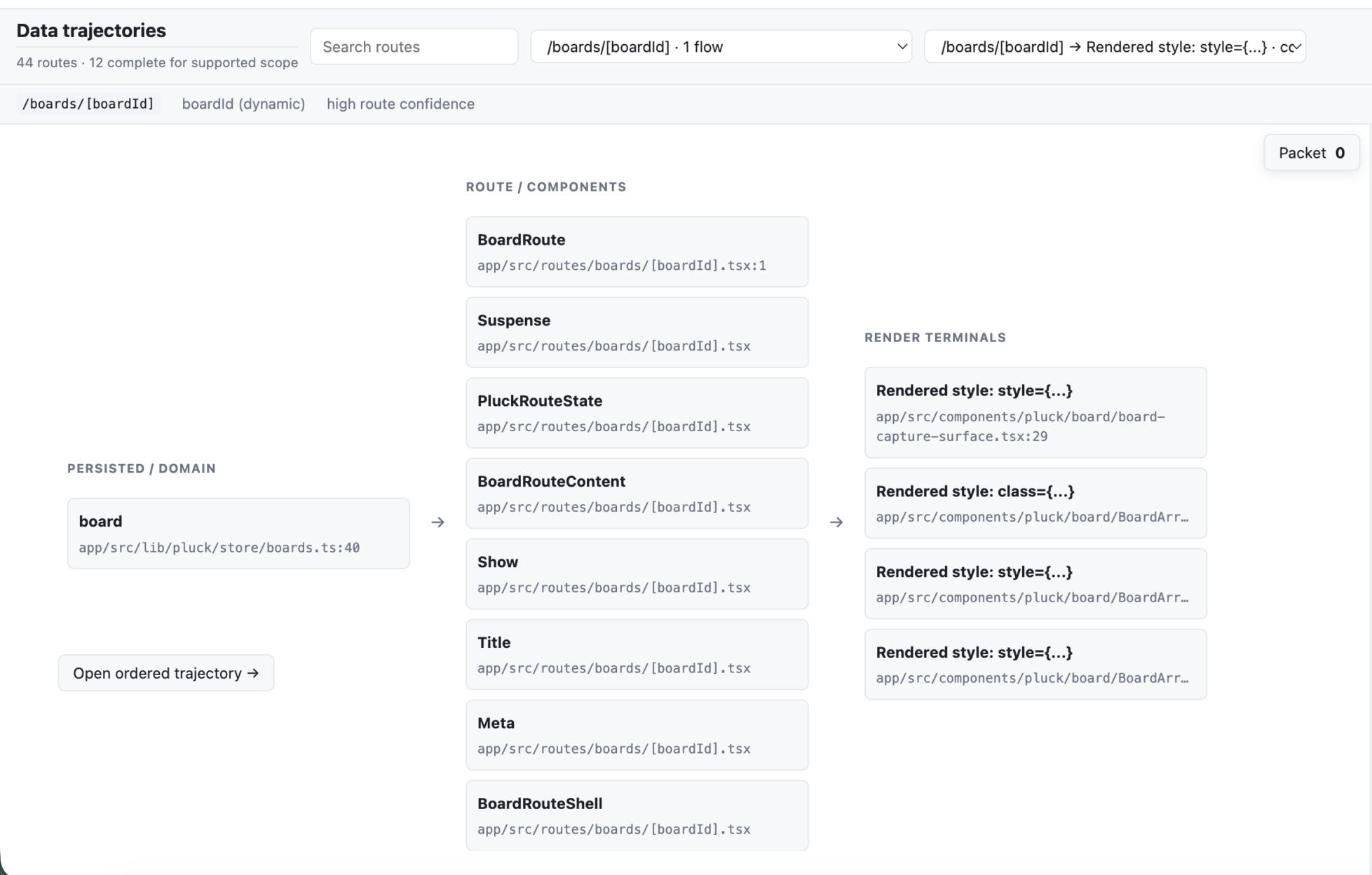Pick the Title component card
This screenshot has width=1372, height=875.
pos(637,655)
